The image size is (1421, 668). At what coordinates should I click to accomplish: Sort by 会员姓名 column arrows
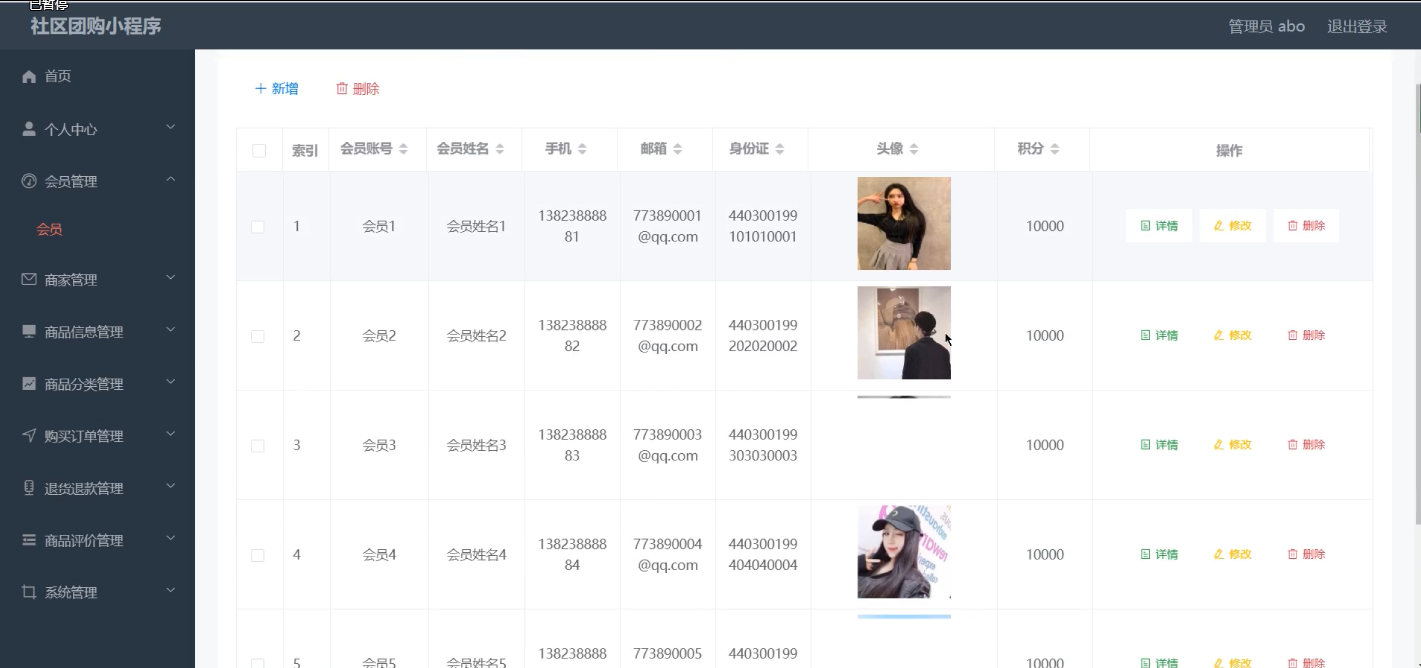(499, 149)
